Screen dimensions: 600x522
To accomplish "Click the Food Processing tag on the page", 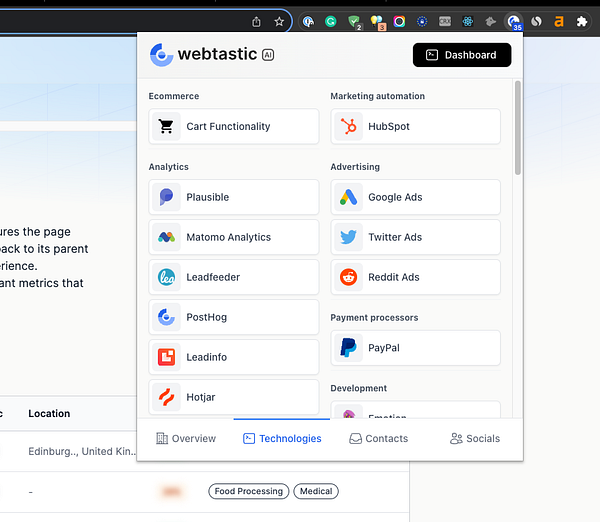I will 249,491.
